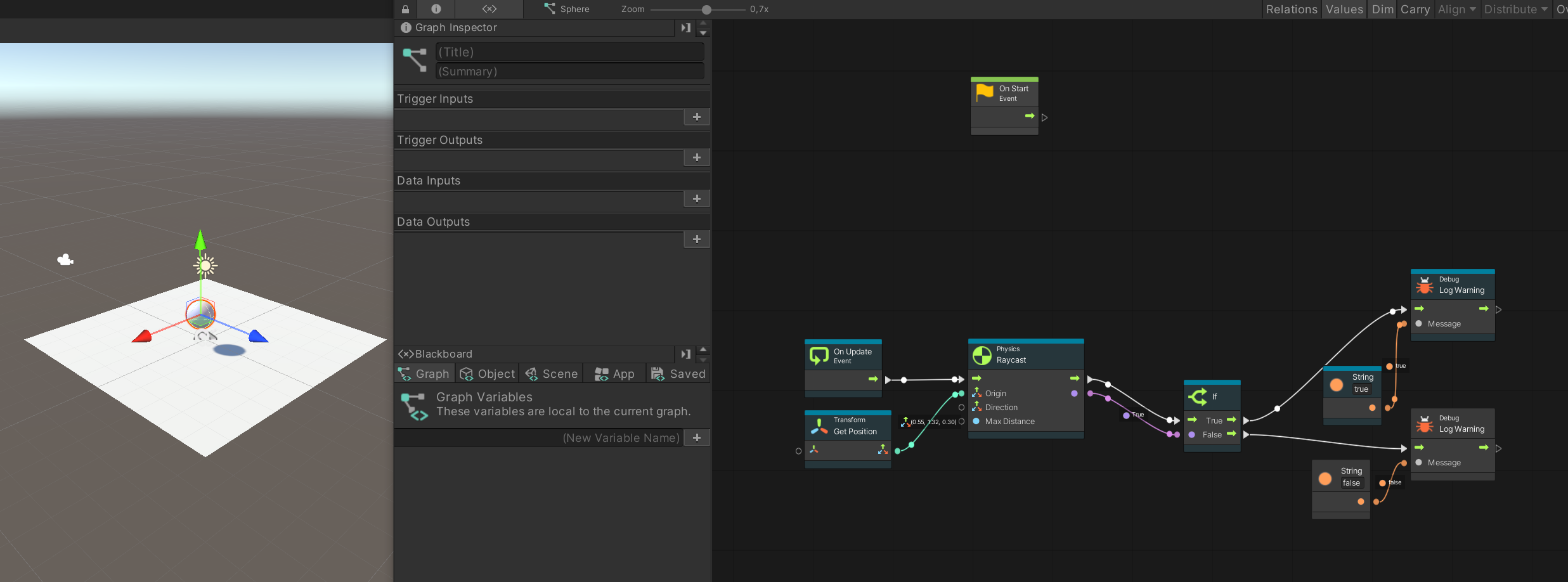
Task: Toggle Dim mode in the toolbar
Action: tap(1382, 9)
